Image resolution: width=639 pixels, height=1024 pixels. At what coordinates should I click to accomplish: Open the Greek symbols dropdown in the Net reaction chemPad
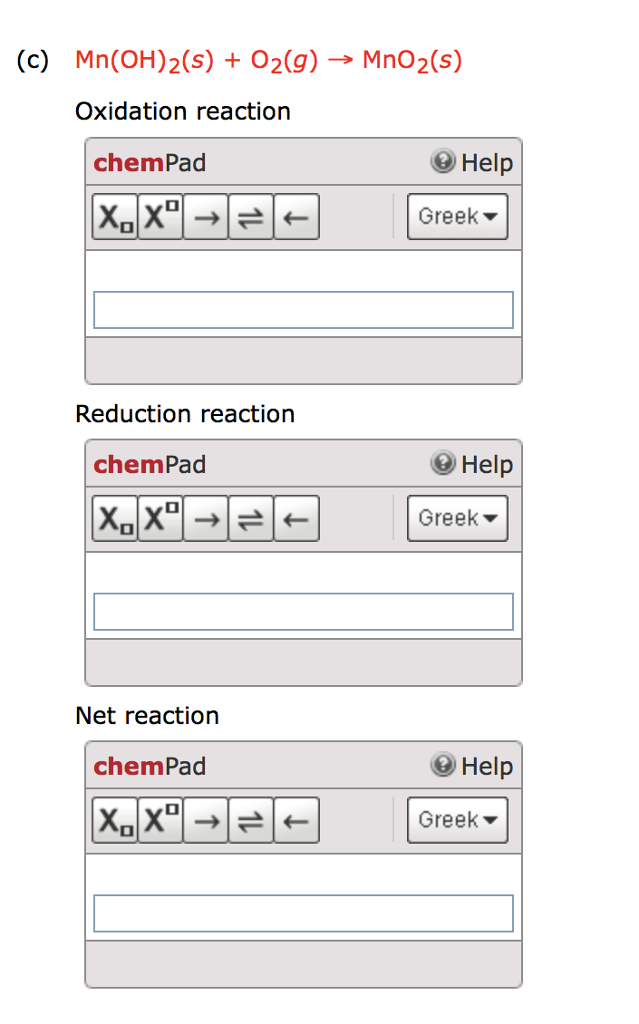pyautogui.click(x=457, y=820)
